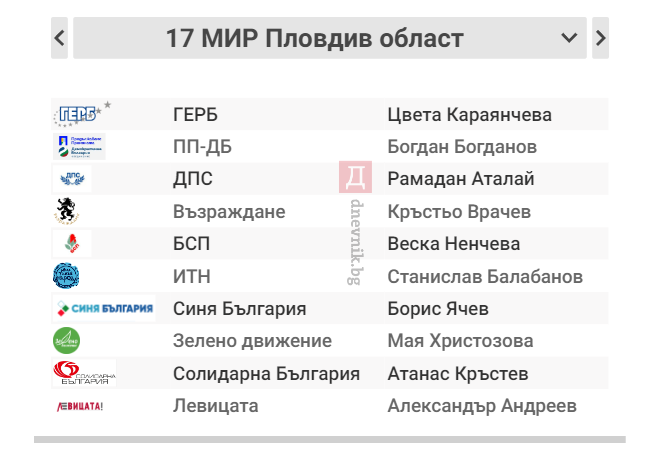Go to previous region with left arrow
The image size is (668, 470).
coord(60,38)
